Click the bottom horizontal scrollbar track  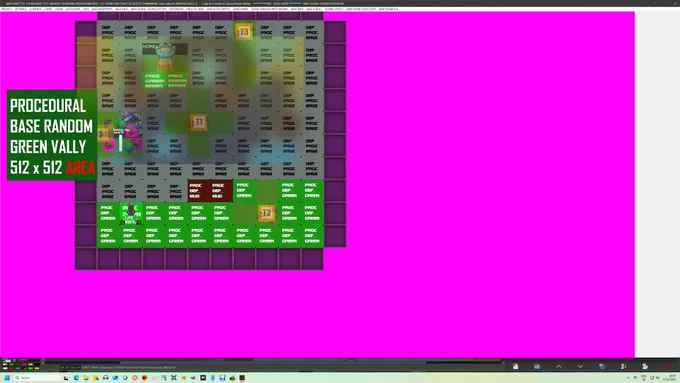tap(273, 361)
